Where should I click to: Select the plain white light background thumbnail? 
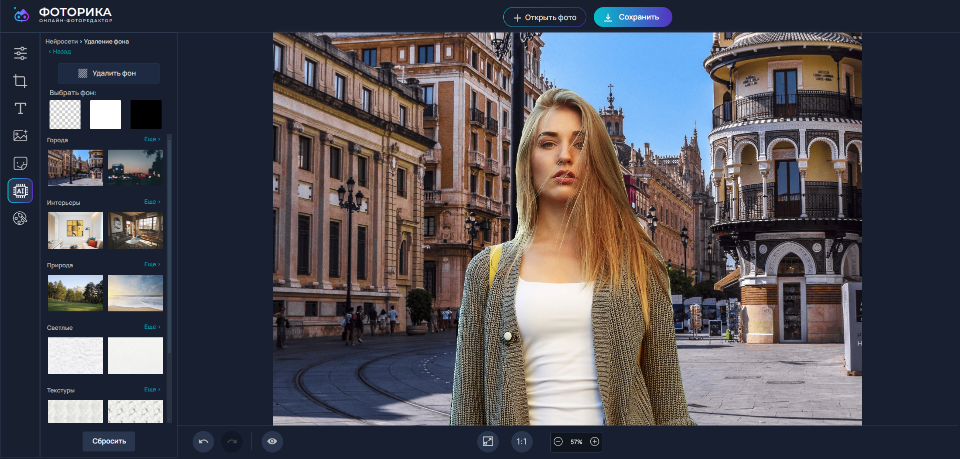(x=135, y=356)
